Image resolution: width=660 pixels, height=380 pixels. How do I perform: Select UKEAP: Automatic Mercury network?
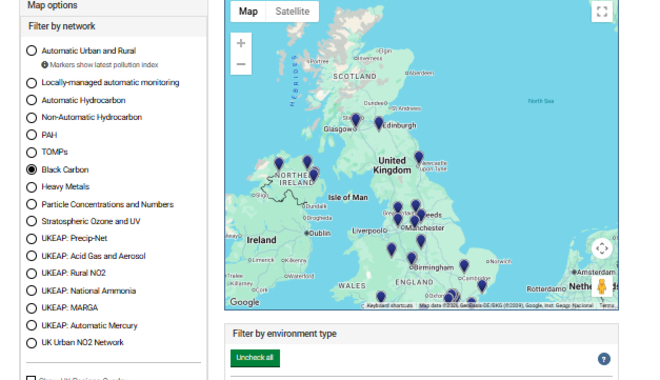coord(32,325)
